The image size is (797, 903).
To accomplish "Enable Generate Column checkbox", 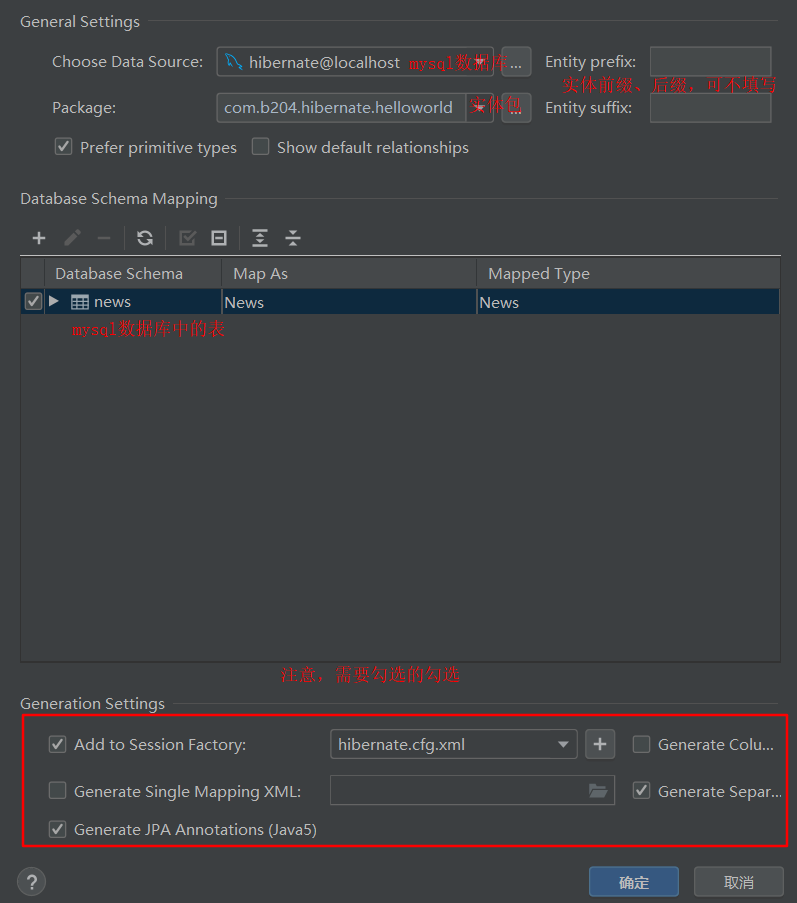I will point(641,744).
